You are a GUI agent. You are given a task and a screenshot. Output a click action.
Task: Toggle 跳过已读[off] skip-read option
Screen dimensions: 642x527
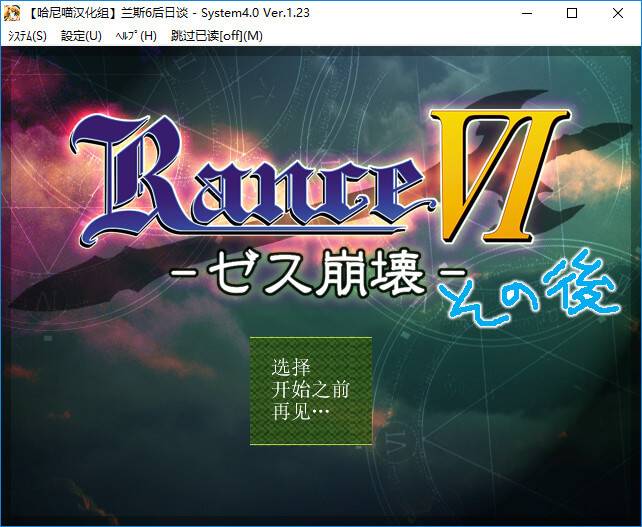pyautogui.click(x=216, y=36)
